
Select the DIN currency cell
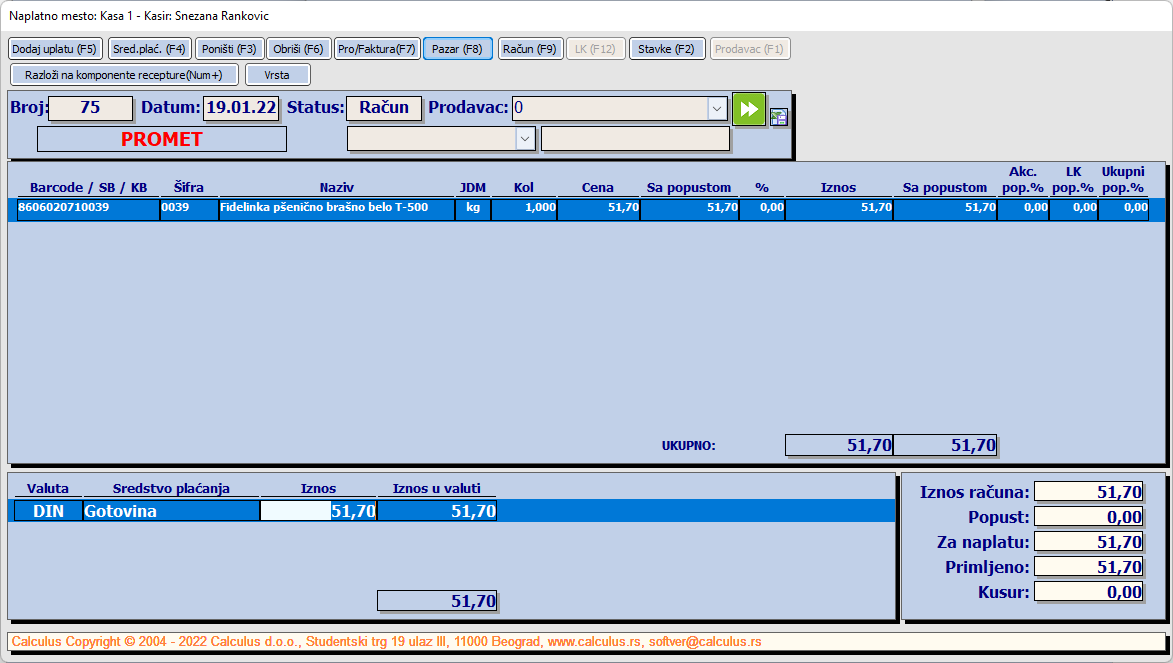(x=48, y=511)
